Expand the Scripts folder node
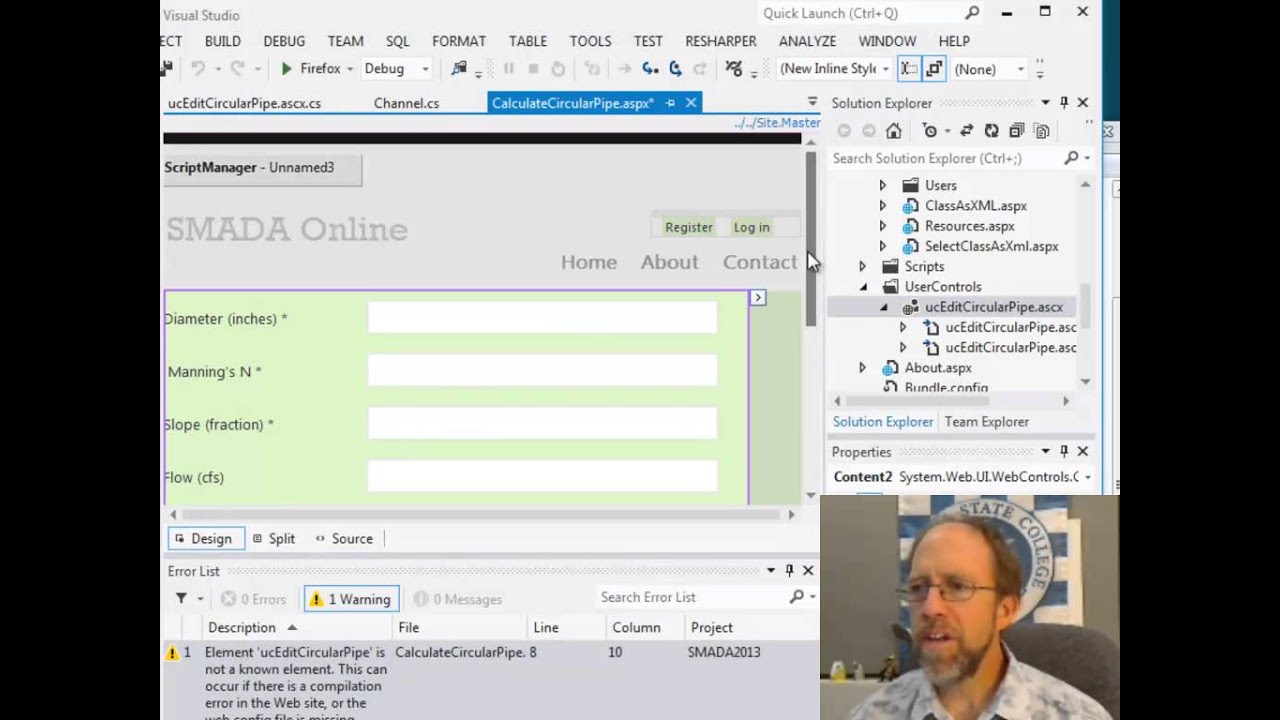The image size is (1280, 720). pyautogui.click(x=862, y=266)
